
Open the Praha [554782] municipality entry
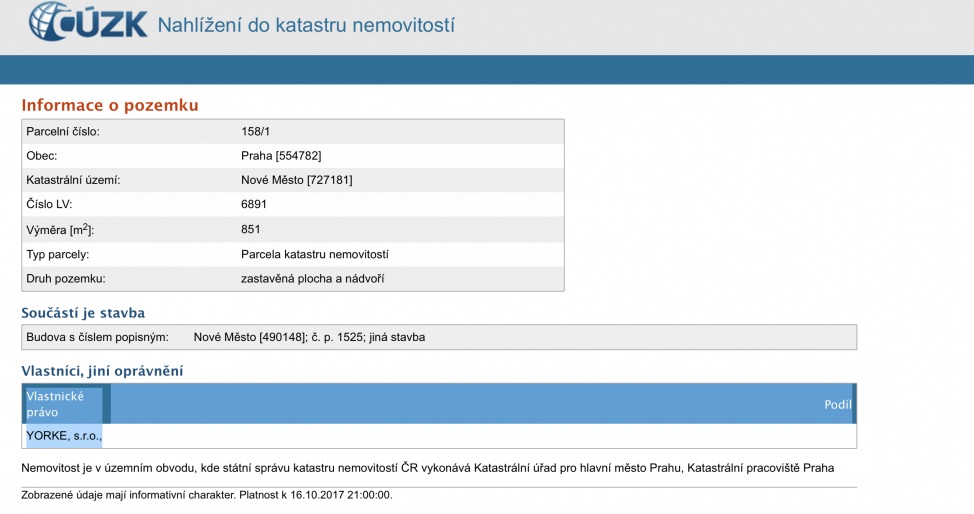281,156
